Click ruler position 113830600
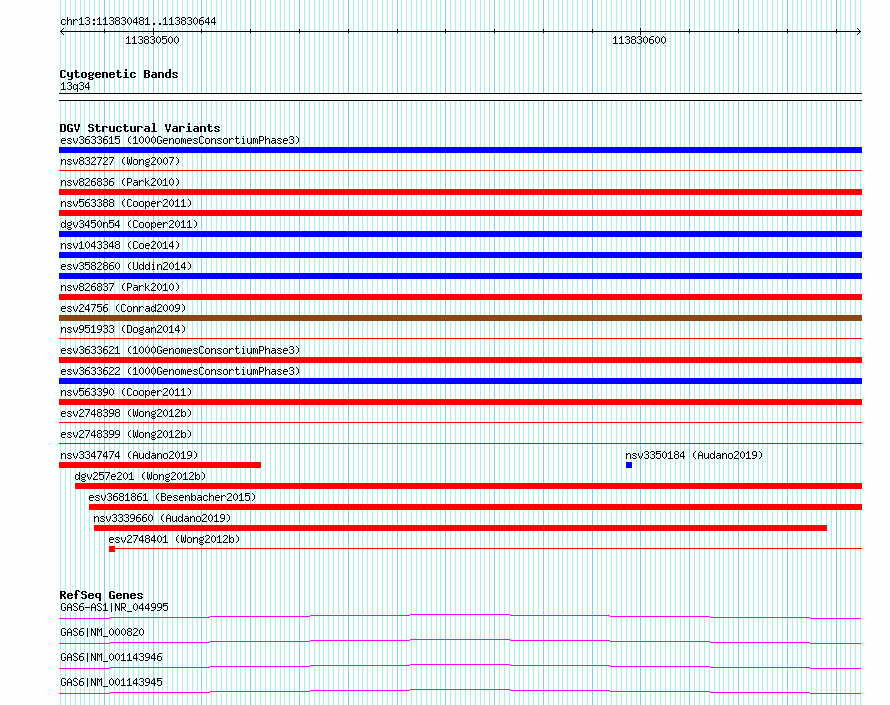This screenshot has height=705, width=890. tap(639, 40)
